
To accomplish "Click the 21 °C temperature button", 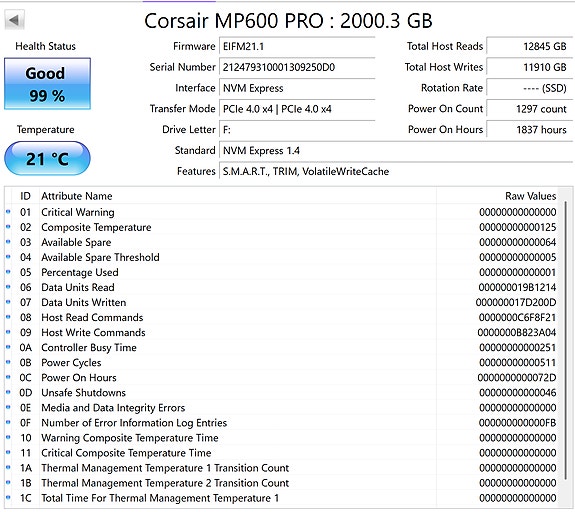I will pos(47,158).
